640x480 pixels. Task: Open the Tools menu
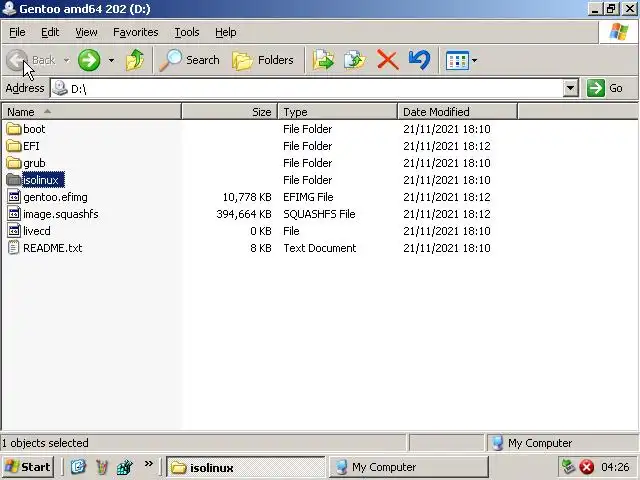coord(187,32)
